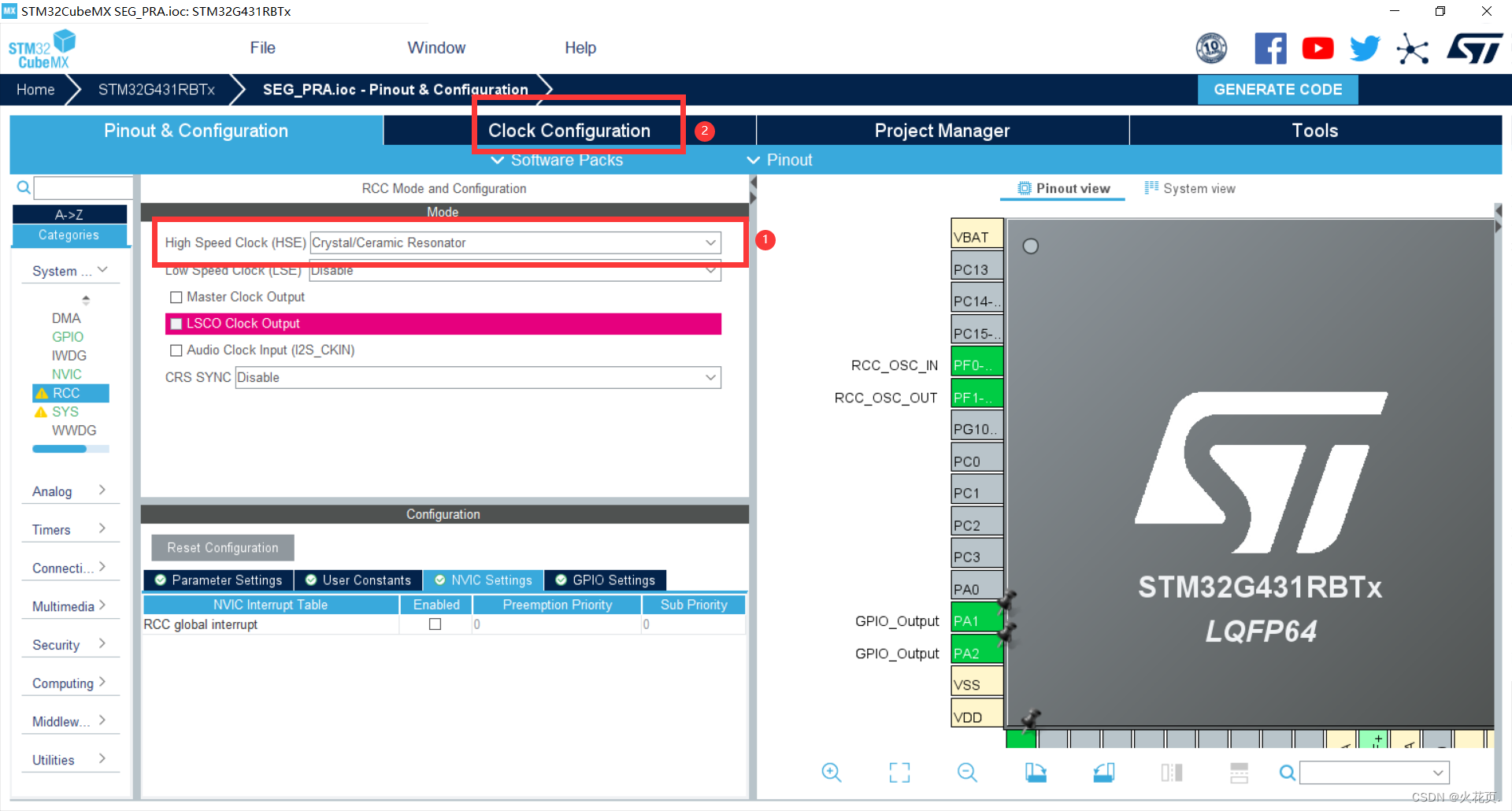1512x811 pixels.
Task: Click the zoom out magnifier icon
Action: [x=967, y=772]
